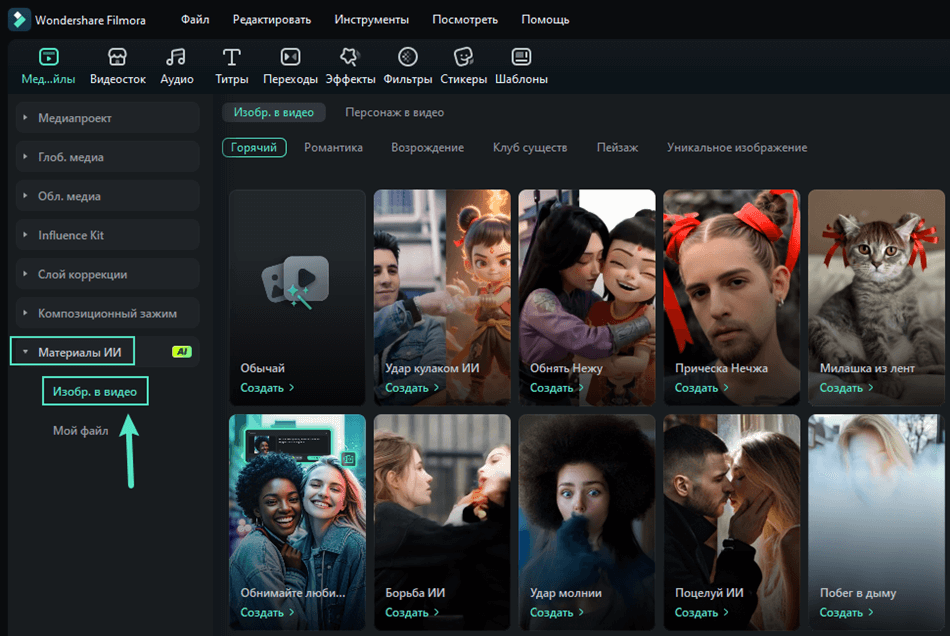This screenshot has height=636, width=950.
Task: Expand the Слой коррекции section arrow
Action: pyautogui.click(x=25, y=274)
